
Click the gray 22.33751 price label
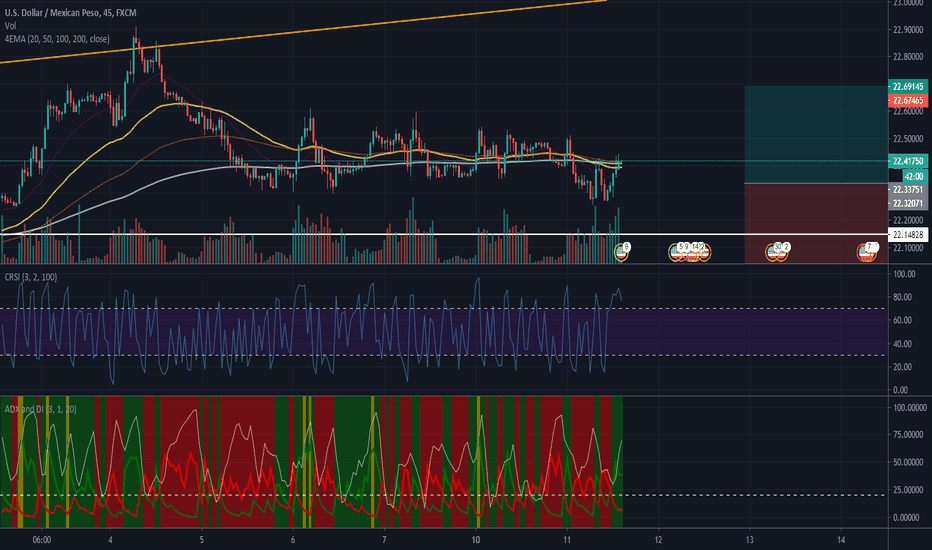(x=908, y=190)
